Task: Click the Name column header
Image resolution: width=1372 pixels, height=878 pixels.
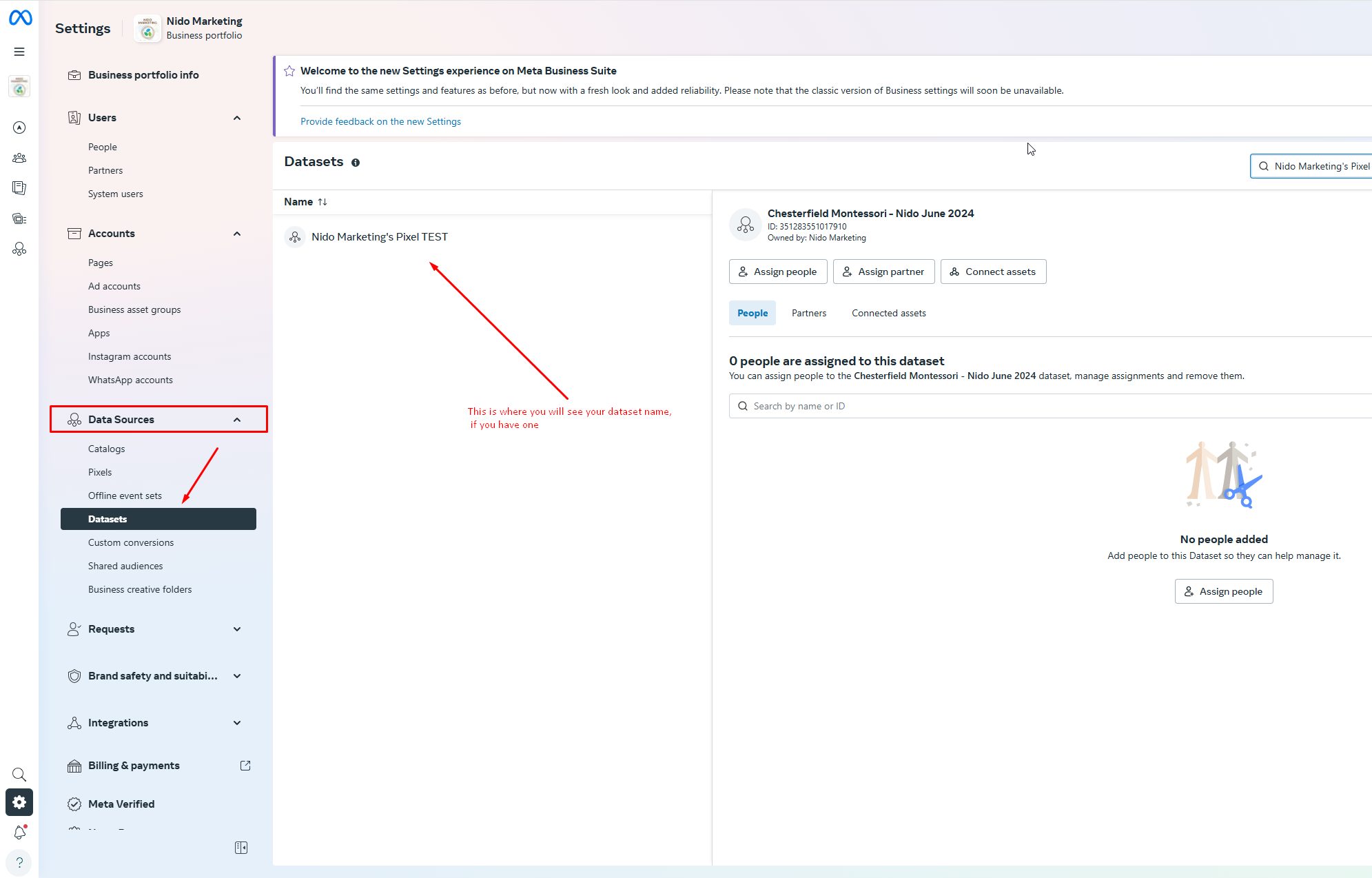Action: point(298,202)
